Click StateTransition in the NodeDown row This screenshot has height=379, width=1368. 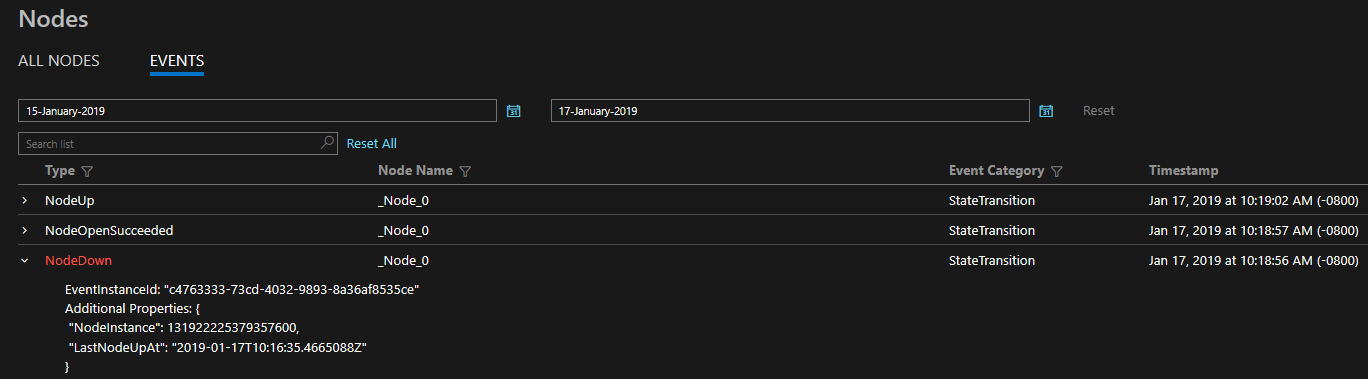[992, 261]
